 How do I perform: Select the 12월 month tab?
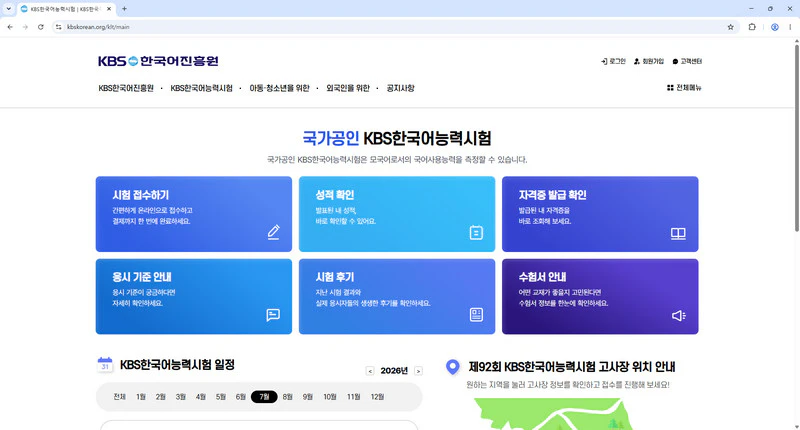[x=378, y=397]
